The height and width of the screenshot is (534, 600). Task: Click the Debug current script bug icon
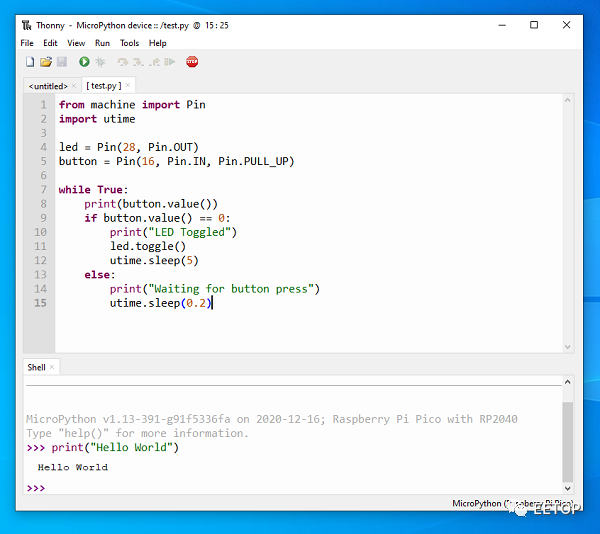[x=100, y=62]
